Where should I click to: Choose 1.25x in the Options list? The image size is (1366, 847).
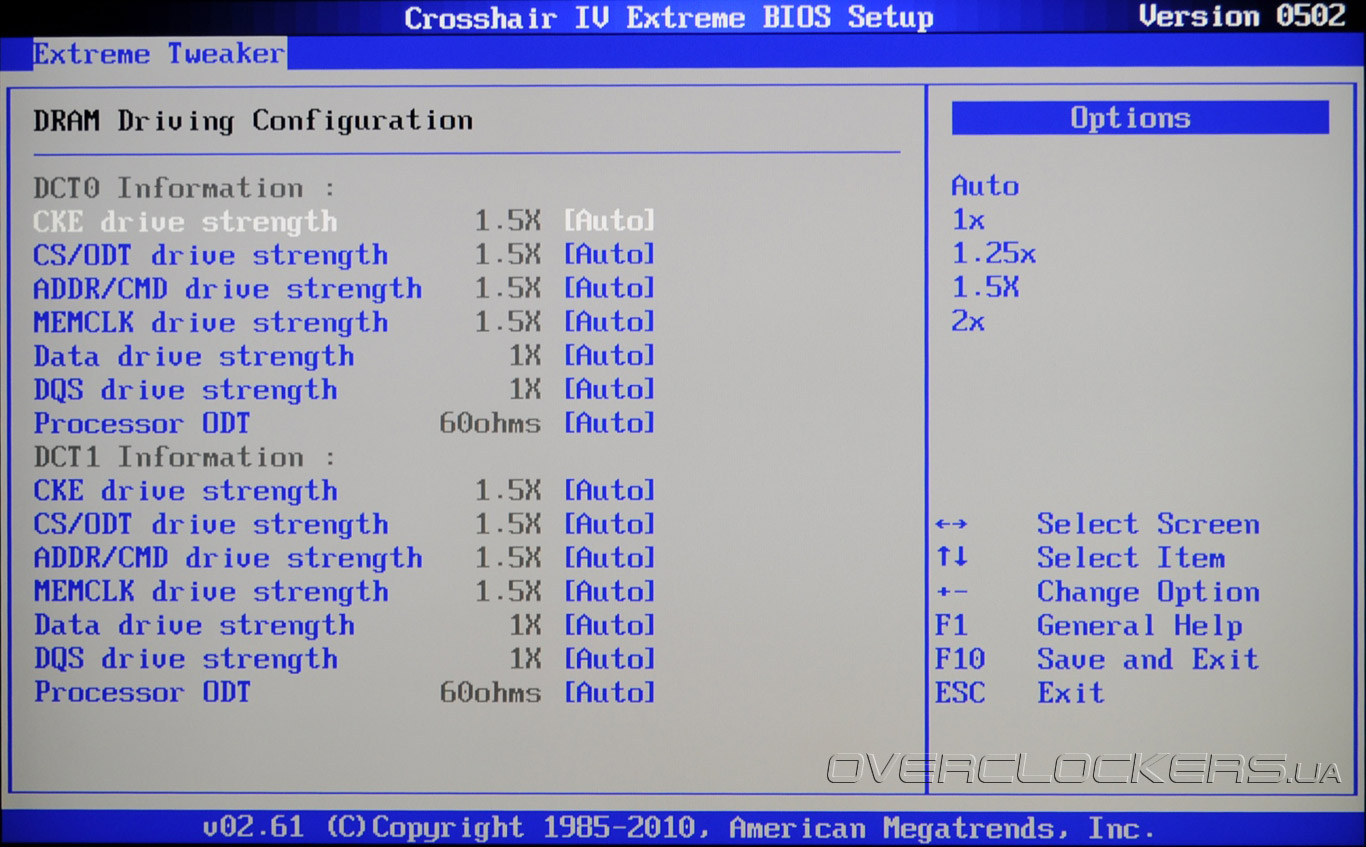[x=994, y=254]
